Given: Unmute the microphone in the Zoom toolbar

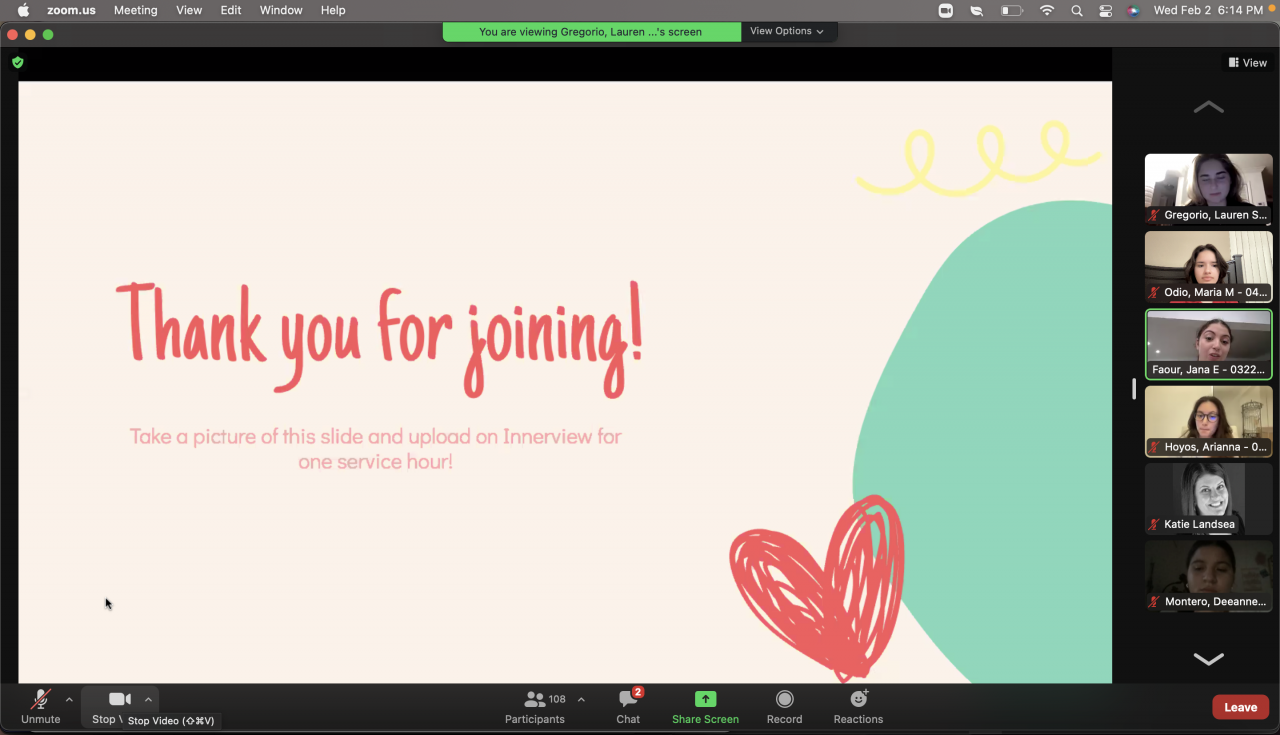Looking at the screenshot, I should click(x=41, y=706).
